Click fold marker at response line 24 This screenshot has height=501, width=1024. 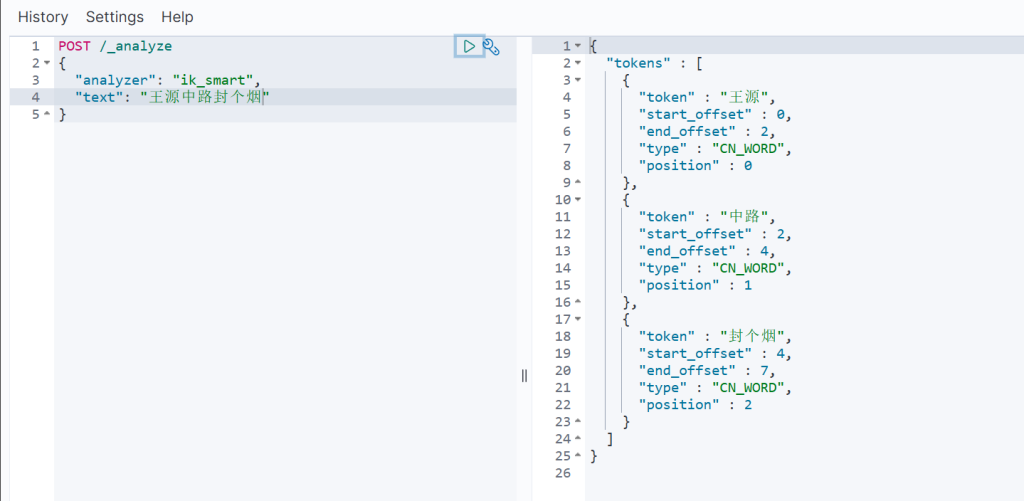tap(577, 439)
